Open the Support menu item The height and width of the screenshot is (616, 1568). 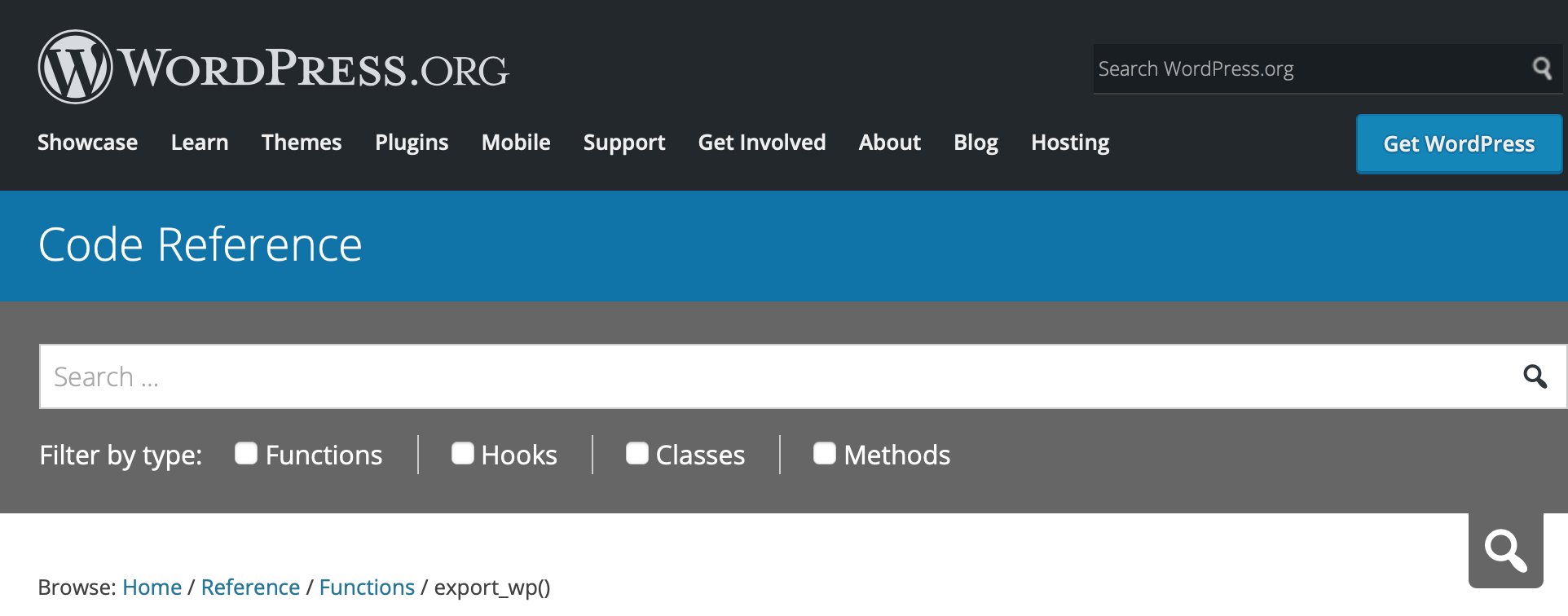coord(624,143)
